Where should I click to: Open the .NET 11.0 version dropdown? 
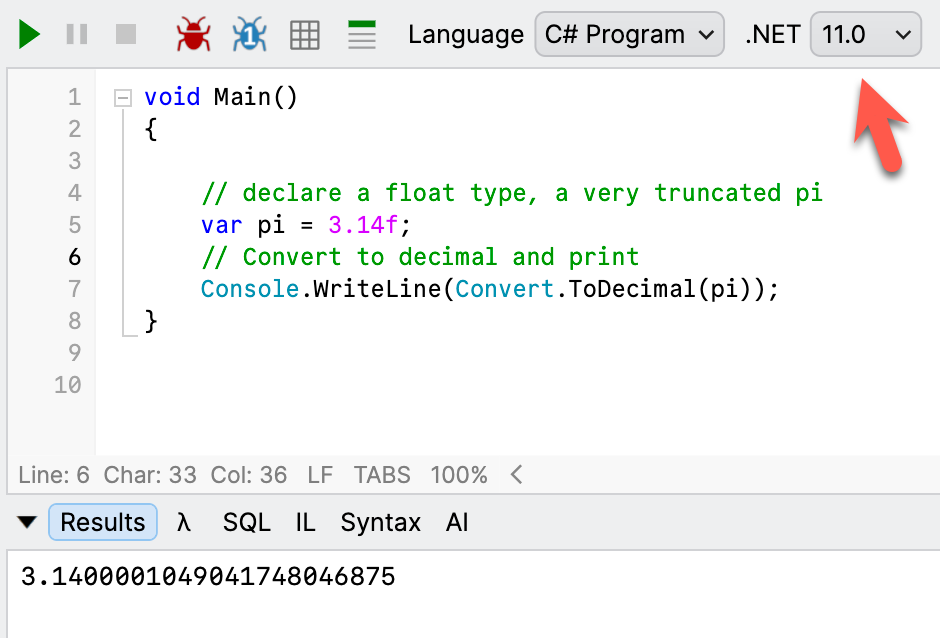[866, 34]
